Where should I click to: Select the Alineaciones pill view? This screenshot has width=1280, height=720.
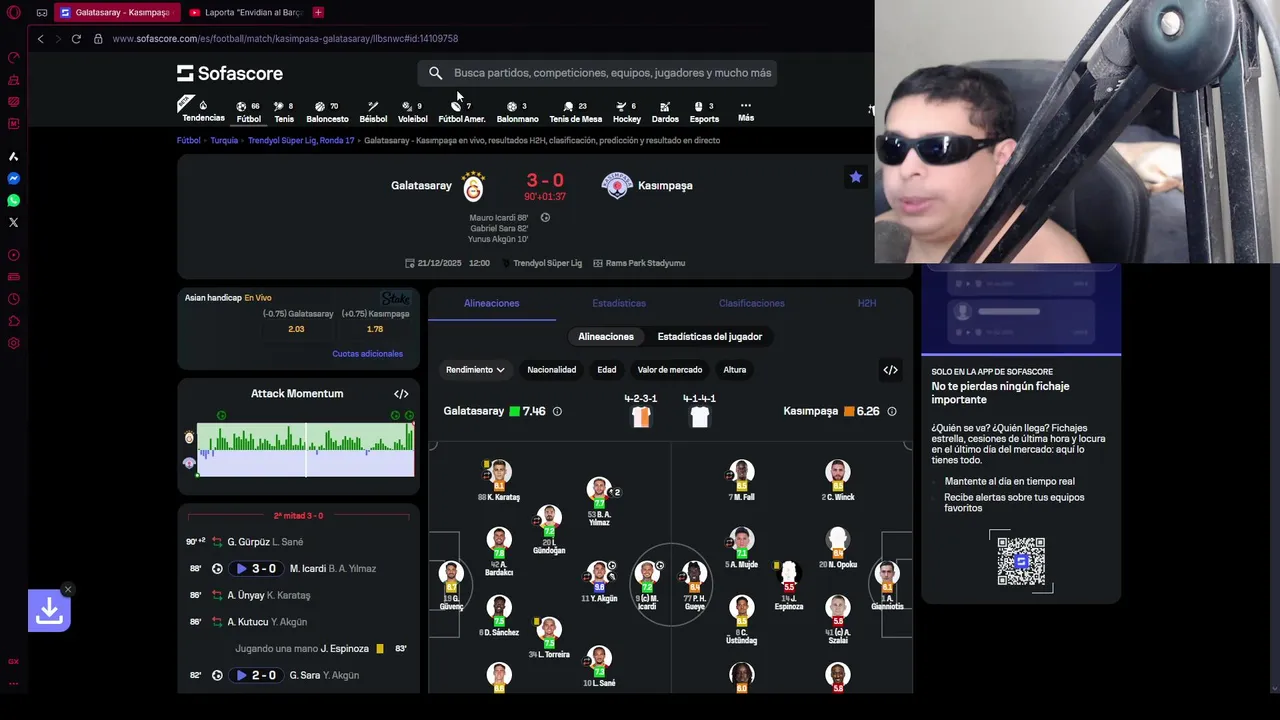[x=606, y=337]
